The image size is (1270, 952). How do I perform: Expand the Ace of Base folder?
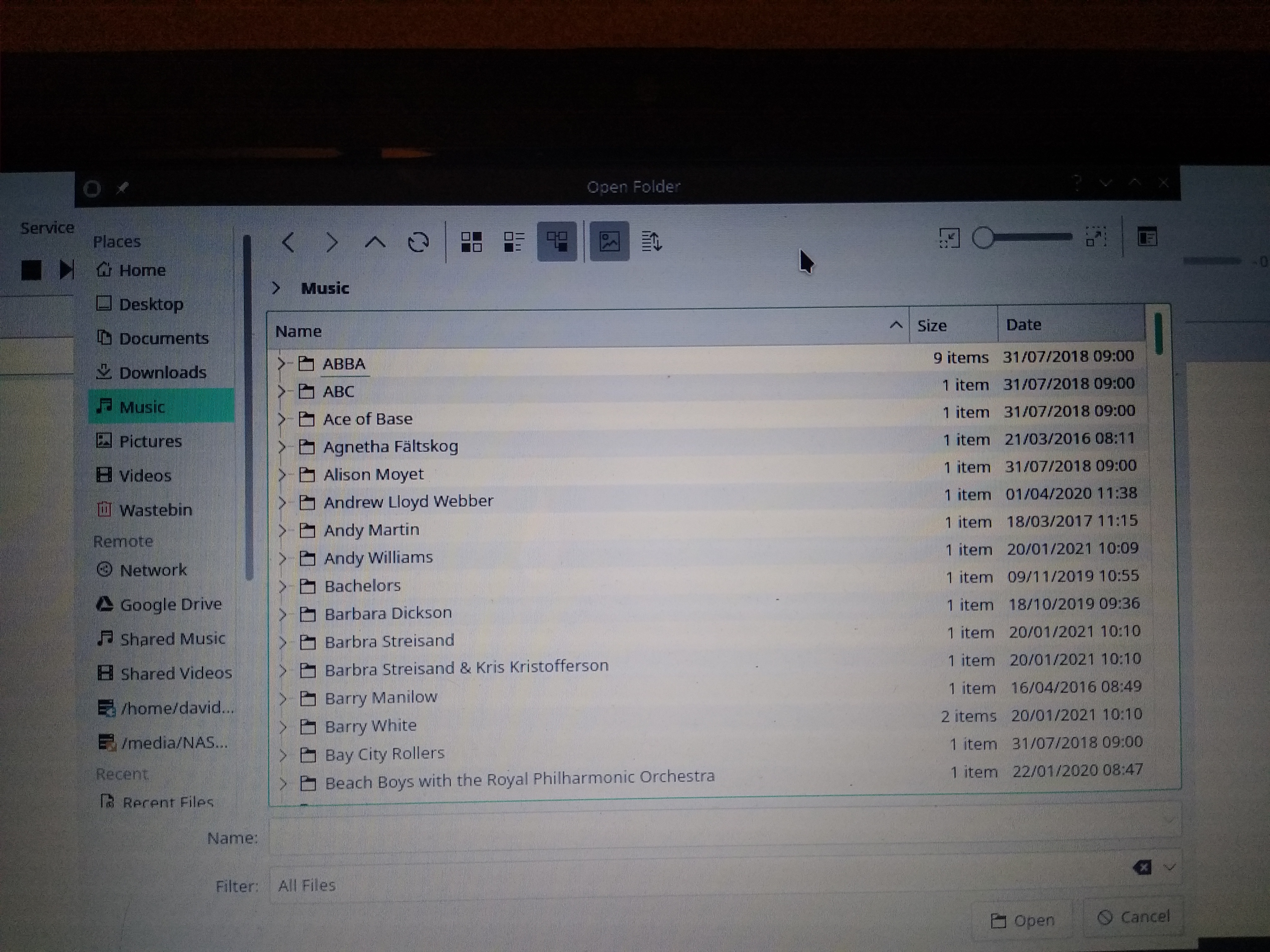281,419
